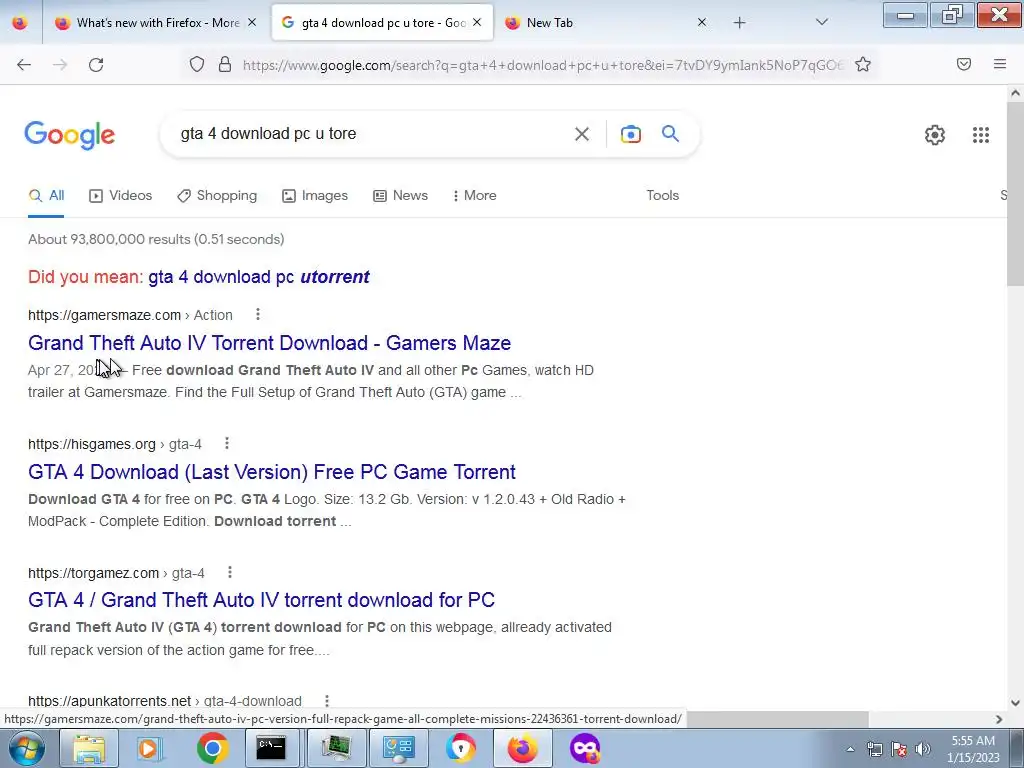Open the Firefox hamburger application menu
The width and height of the screenshot is (1024, 768).
(1000, 64)
